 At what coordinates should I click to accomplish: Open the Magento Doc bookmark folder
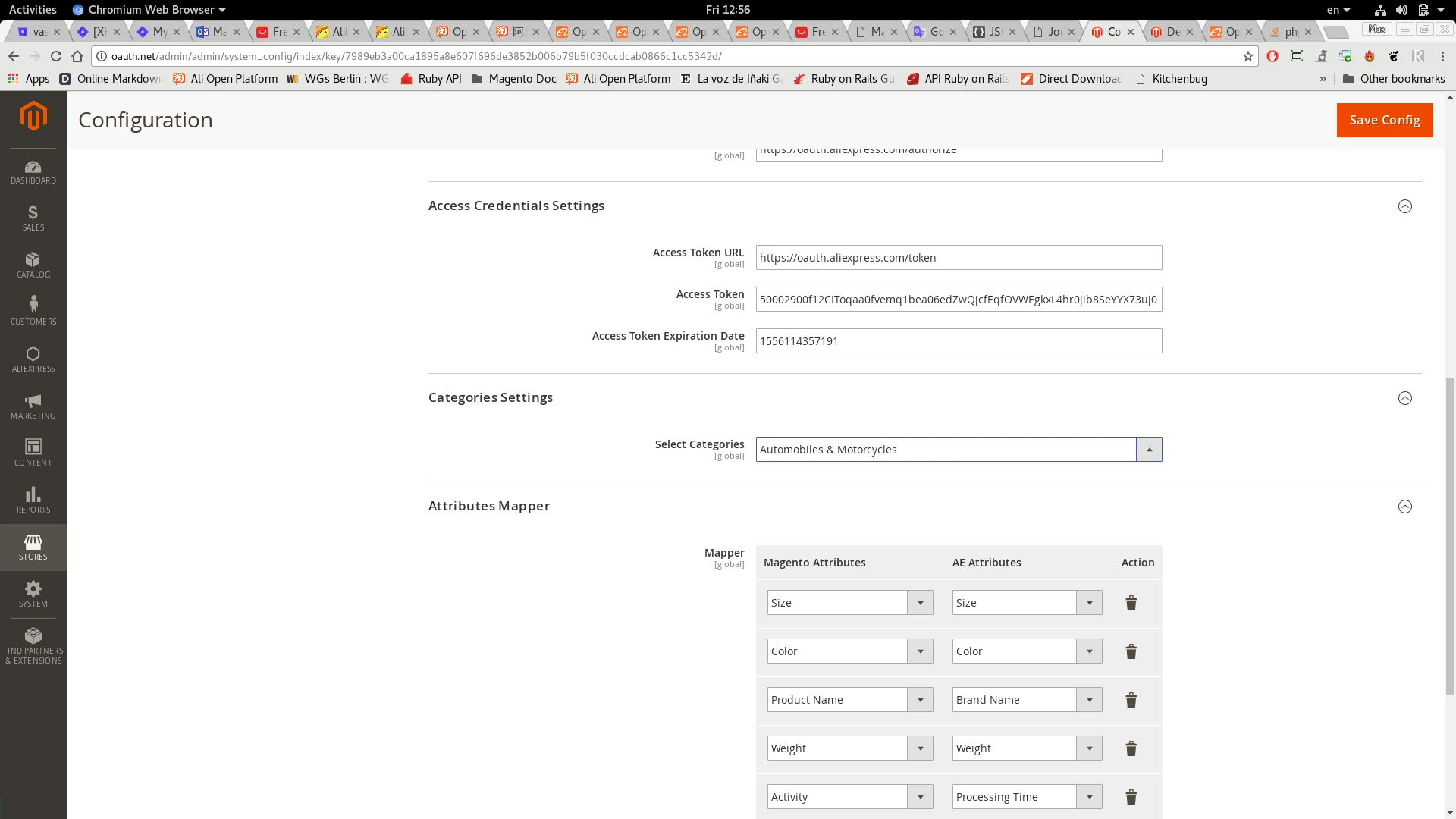[513, 79]
